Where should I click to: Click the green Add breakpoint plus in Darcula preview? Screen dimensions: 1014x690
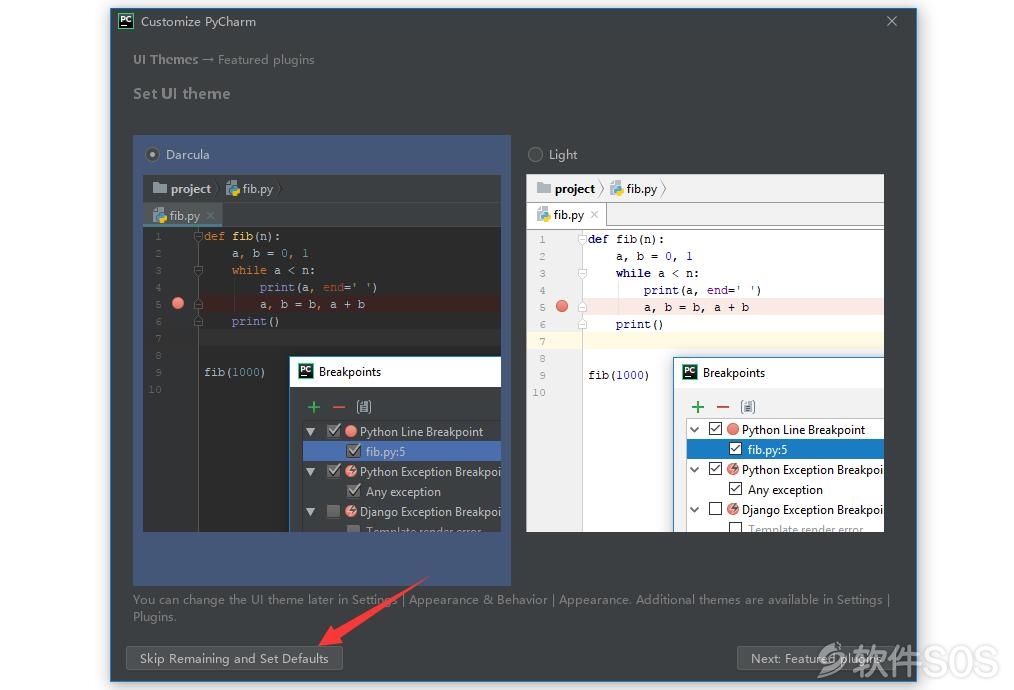click(314, 407)
